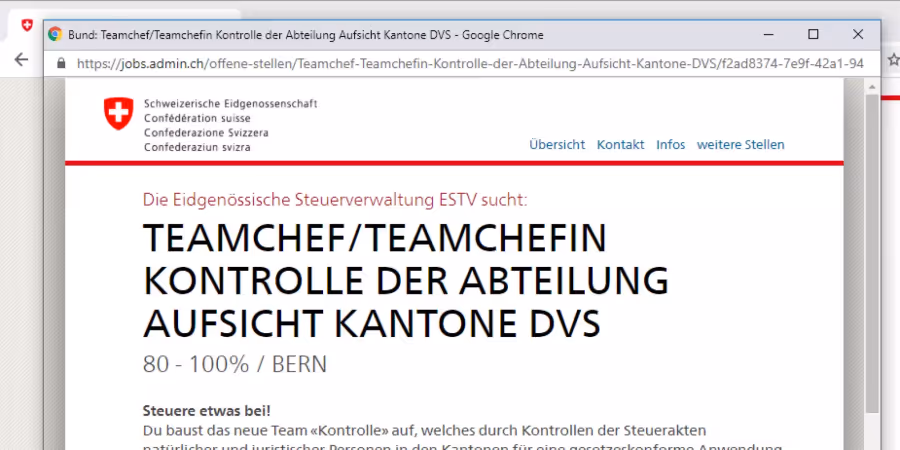Click the line 'Die Eidgenössische Steuerverwaltung ESTV sucht:'
This screenshot has width=900, height=450.
coord(335,200)
